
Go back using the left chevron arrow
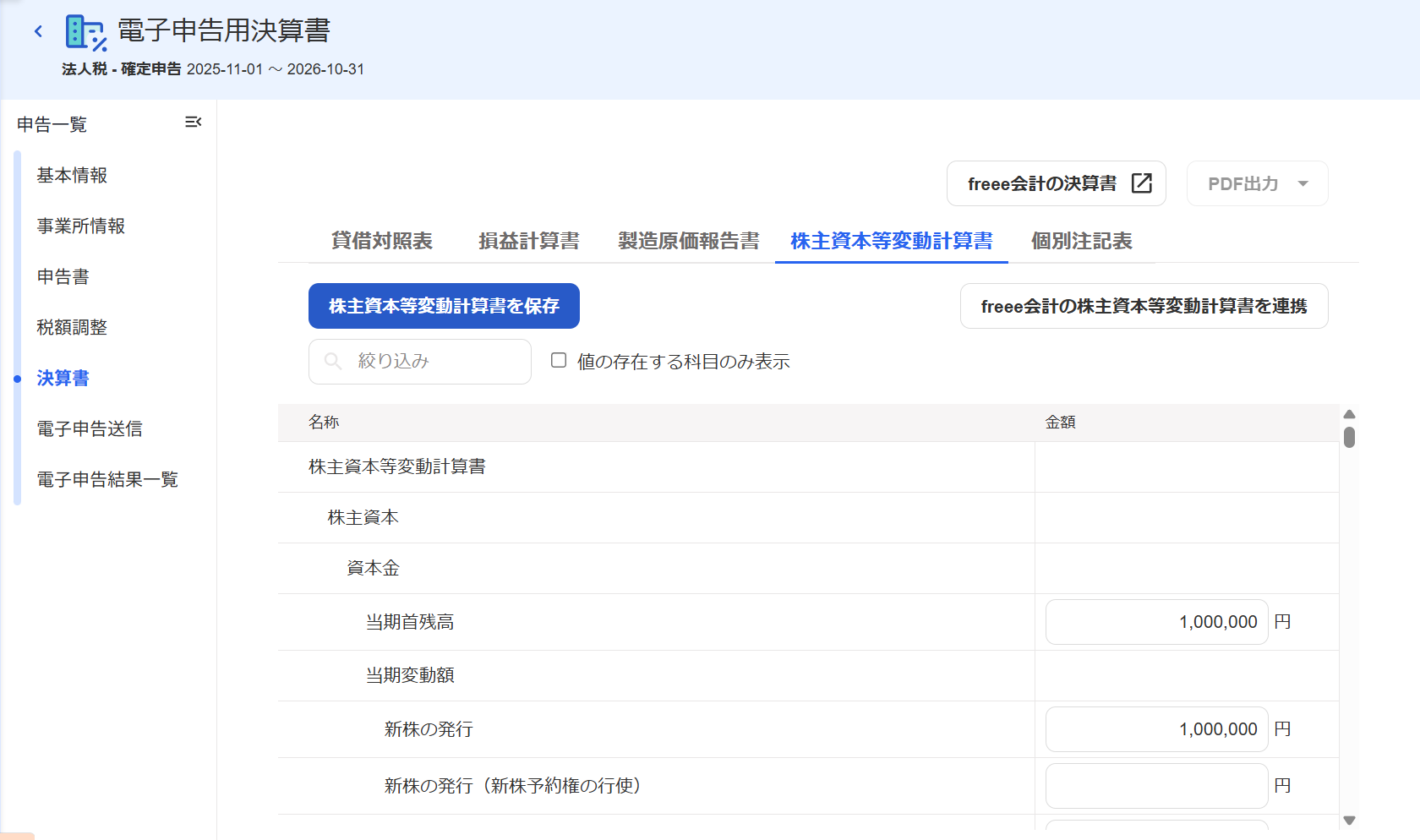(x=38, y=31)
